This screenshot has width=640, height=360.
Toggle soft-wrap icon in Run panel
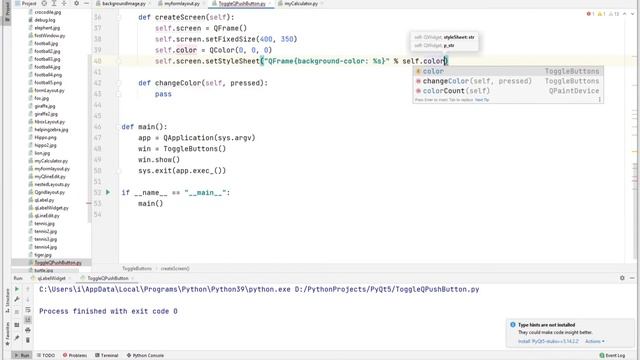28,310
